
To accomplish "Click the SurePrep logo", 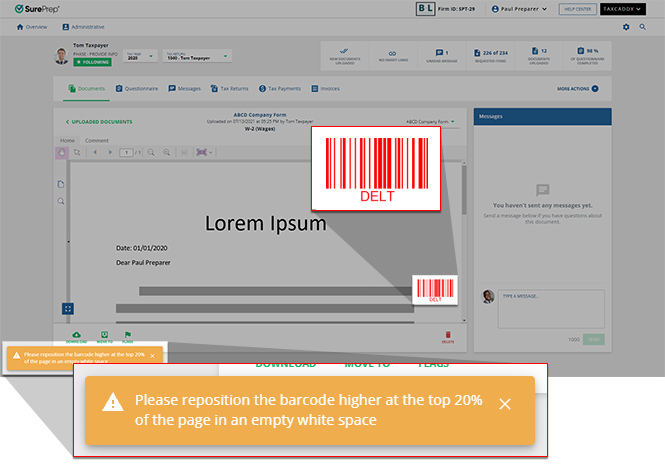I will (37, 9).
